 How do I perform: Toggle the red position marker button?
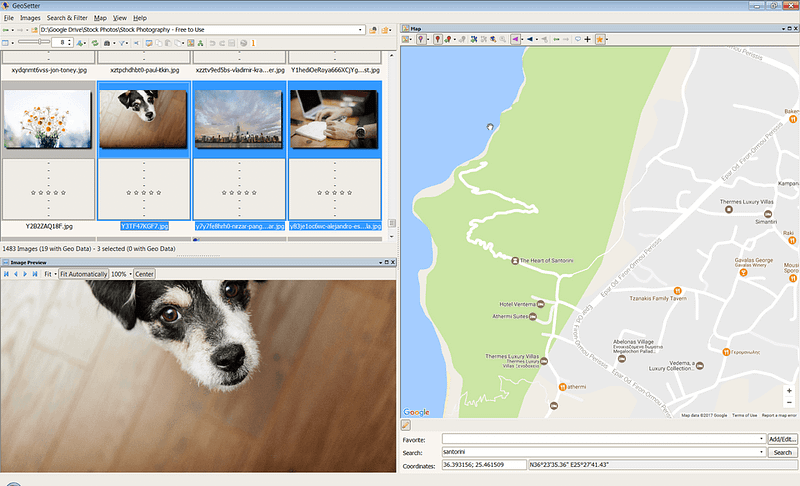click(438, 39)
